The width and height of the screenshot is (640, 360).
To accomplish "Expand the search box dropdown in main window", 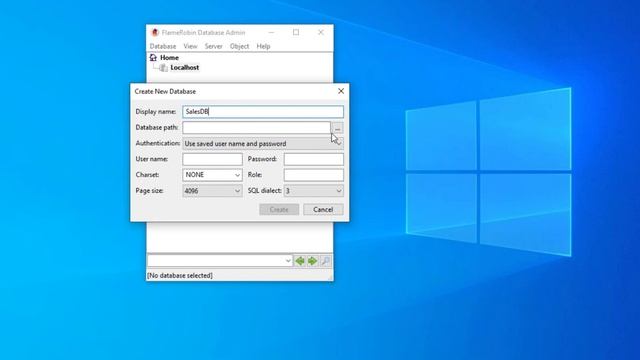I will pos(288,261).
